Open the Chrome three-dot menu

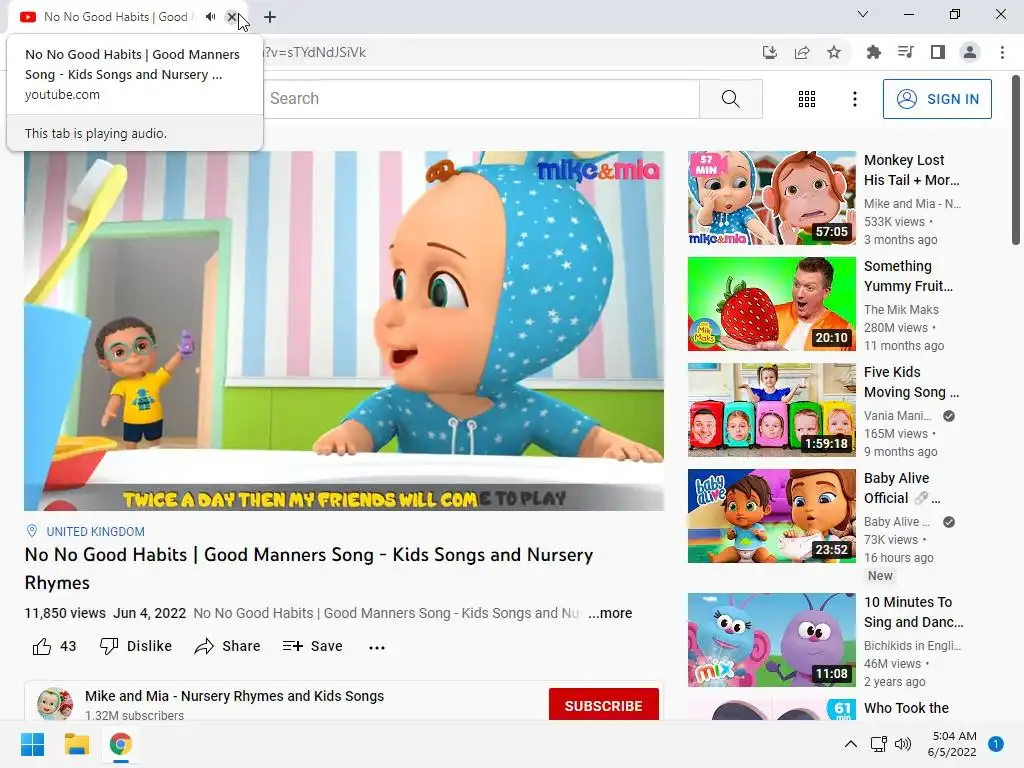(x=1002, y=52)
